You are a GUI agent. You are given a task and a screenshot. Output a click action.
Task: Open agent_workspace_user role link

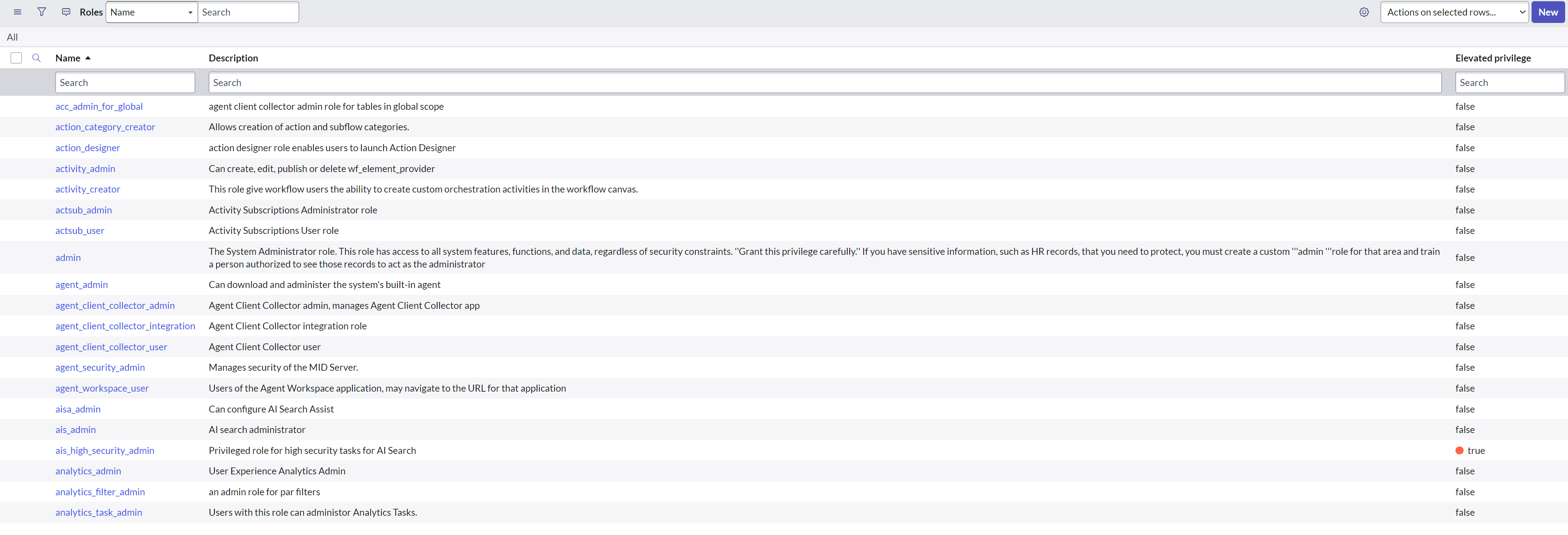coord(102,388)
